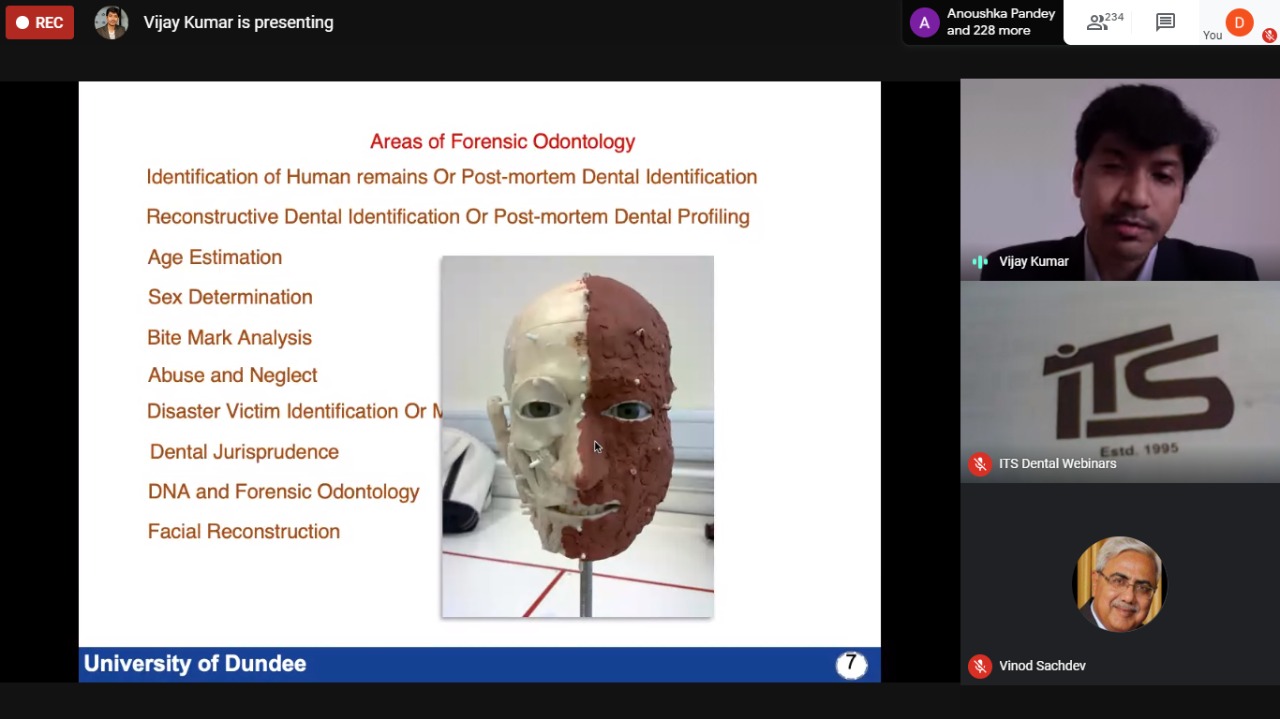Click slide number 7 badge on the slide
The image size is (1280, 719).
851,664
